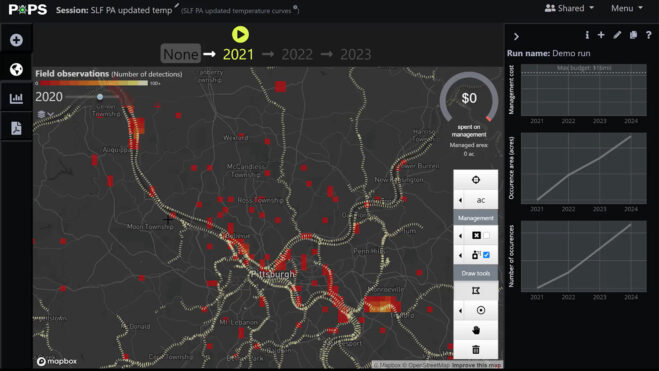
Task: Click the ac area units button
Action: (x=481, y=200)
